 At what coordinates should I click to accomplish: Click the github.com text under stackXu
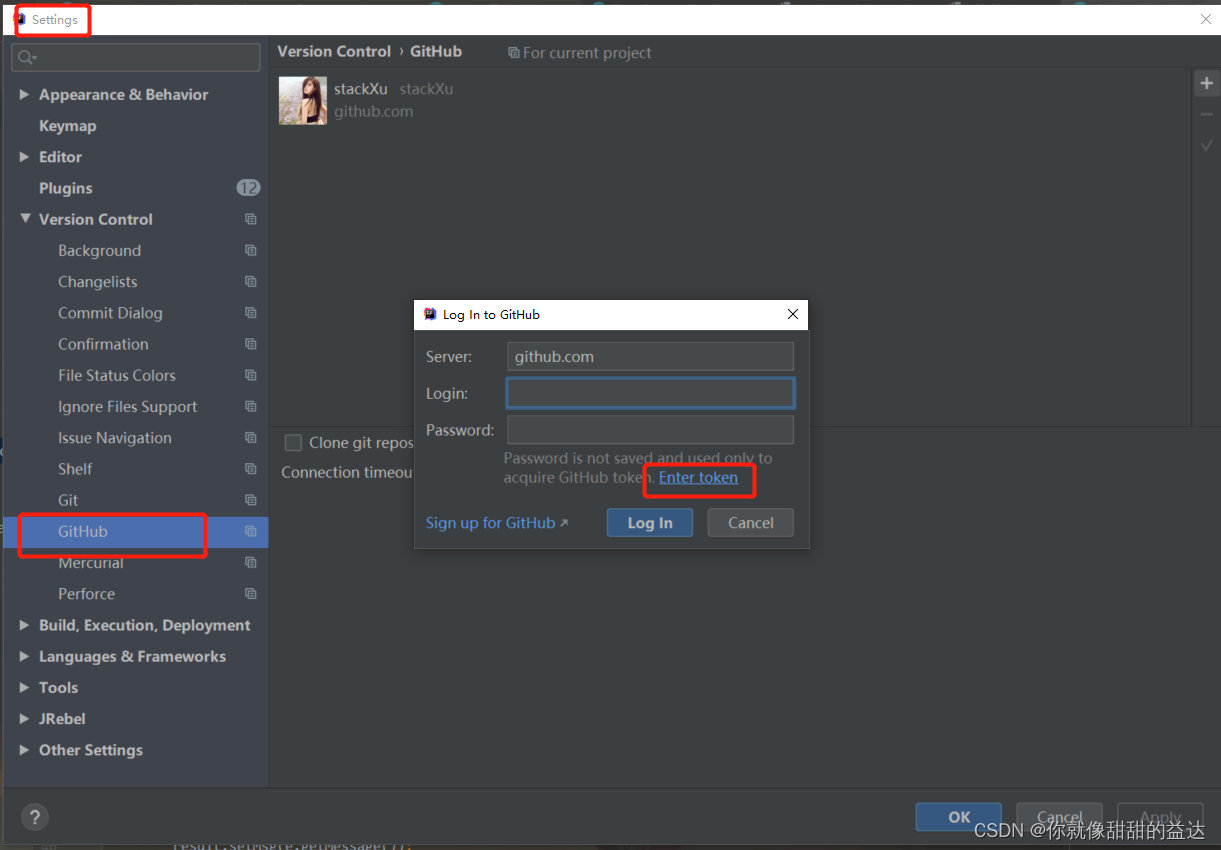click(374, 111)
